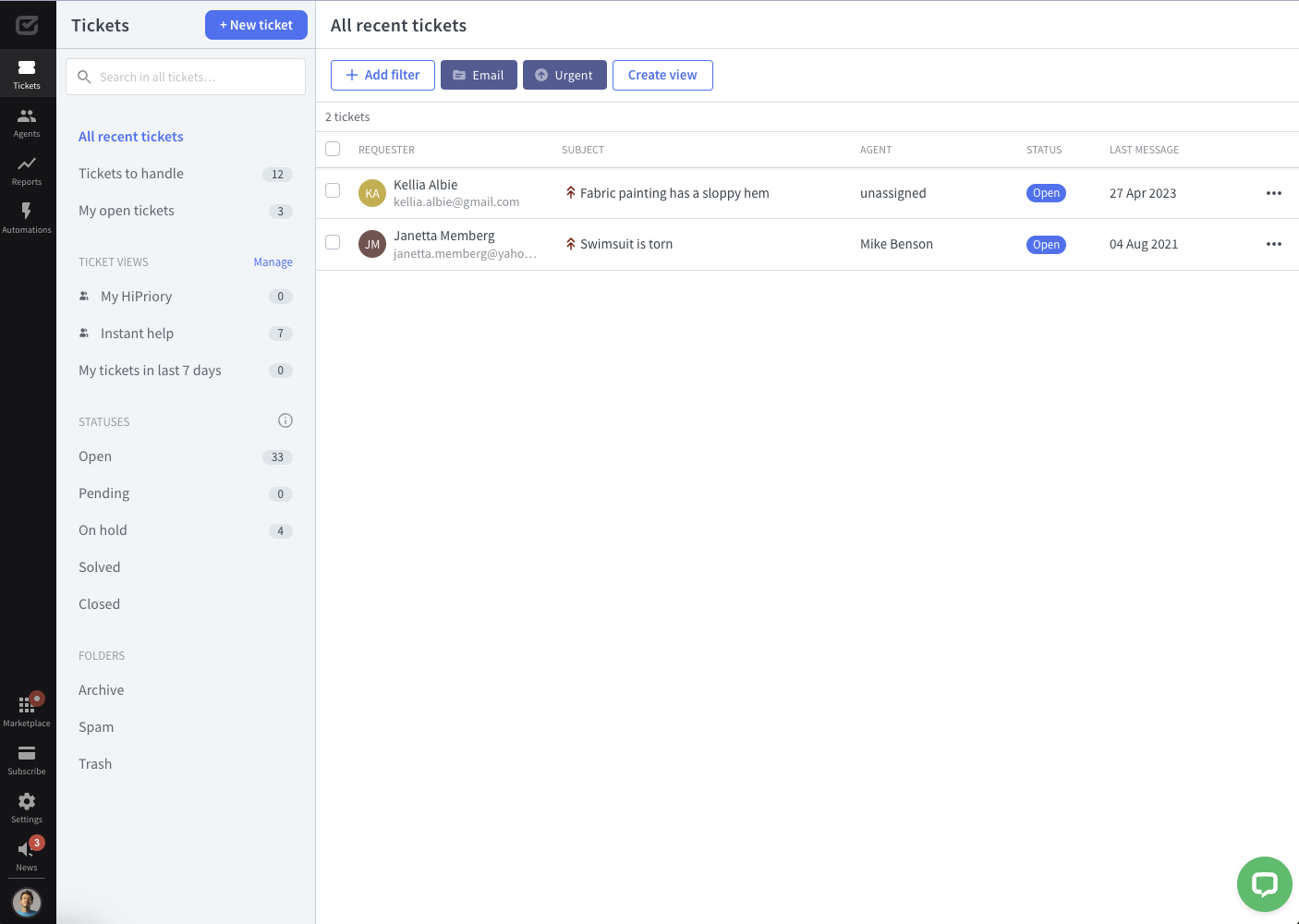Click the Add filter button
The width and height of the screenshot is (1299, 924).
[x=382, y=75]
